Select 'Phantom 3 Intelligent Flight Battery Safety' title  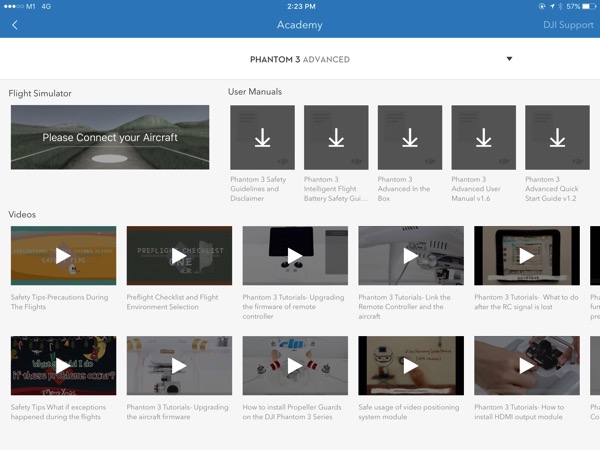pyautogui.click(x=336, y=189)
